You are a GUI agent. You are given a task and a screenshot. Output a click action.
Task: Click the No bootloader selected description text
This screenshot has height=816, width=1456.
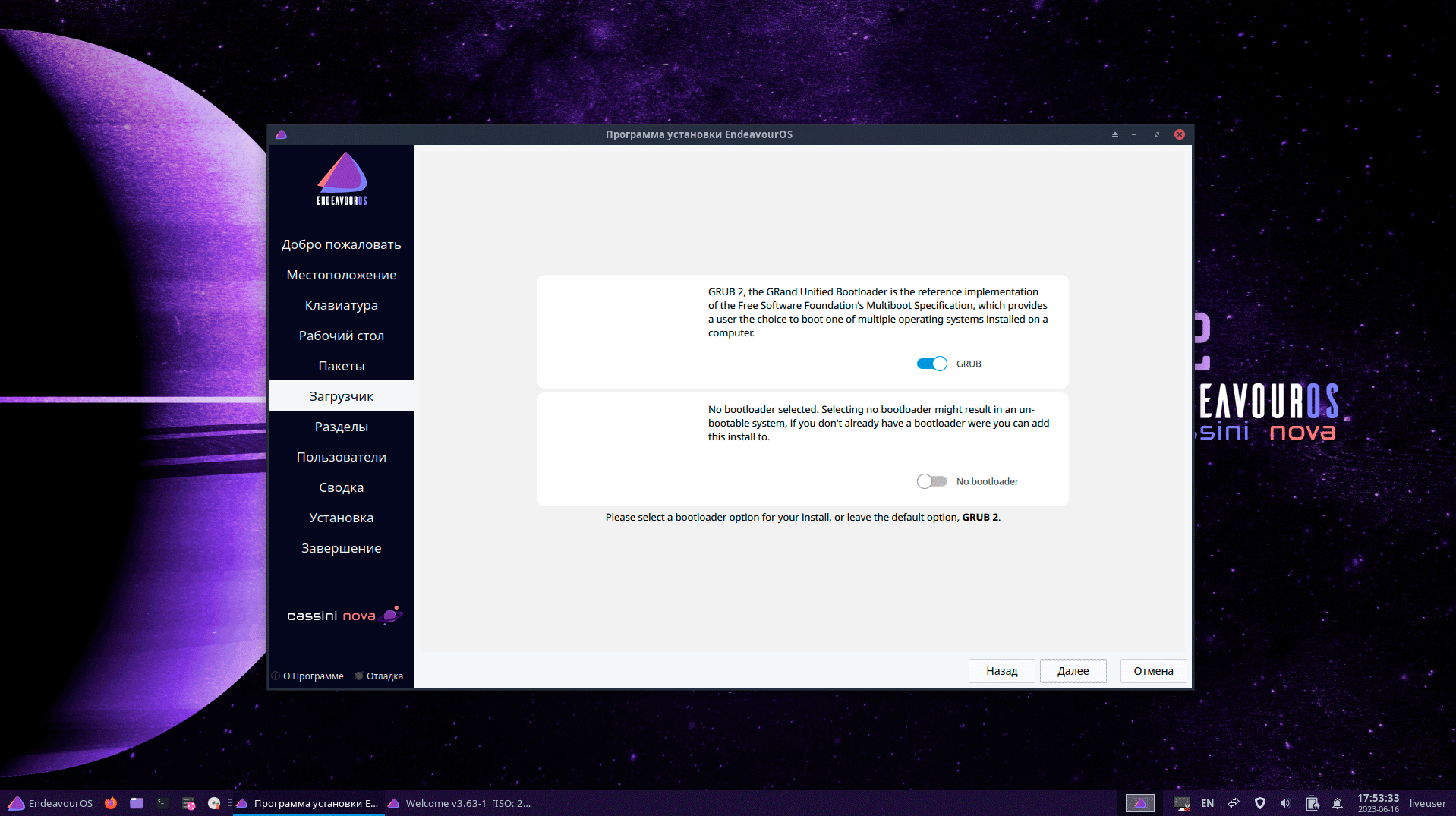point(879,423)
